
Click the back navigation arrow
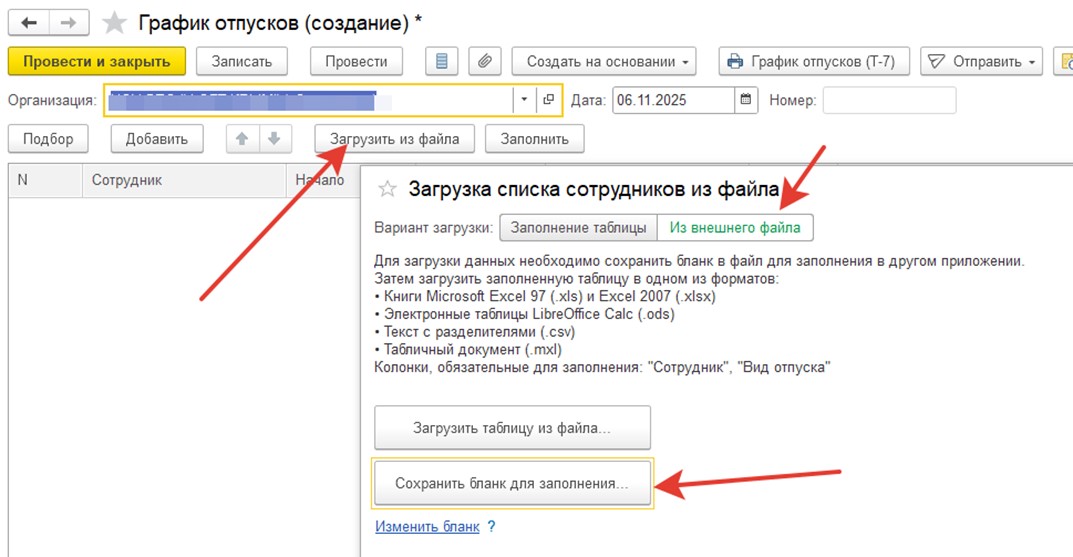[29, 22]
